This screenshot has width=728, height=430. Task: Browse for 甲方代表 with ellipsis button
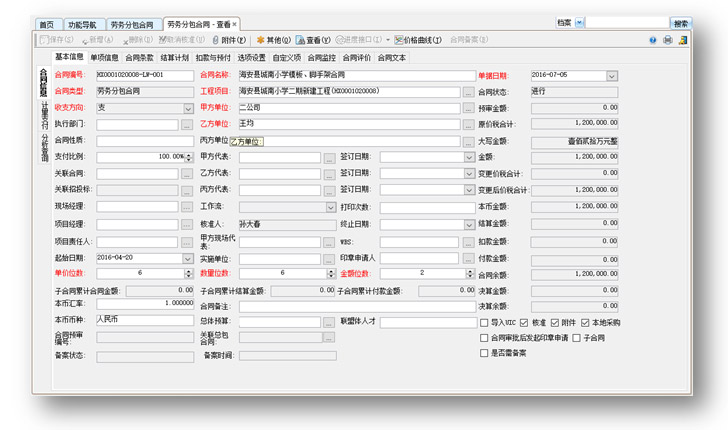point(329,158)
